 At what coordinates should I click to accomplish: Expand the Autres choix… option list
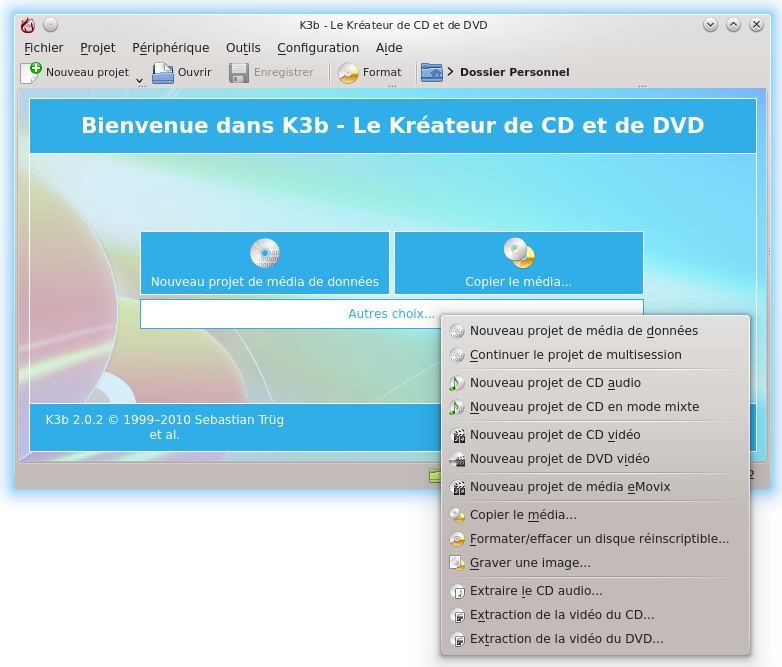tap(391, 314)
